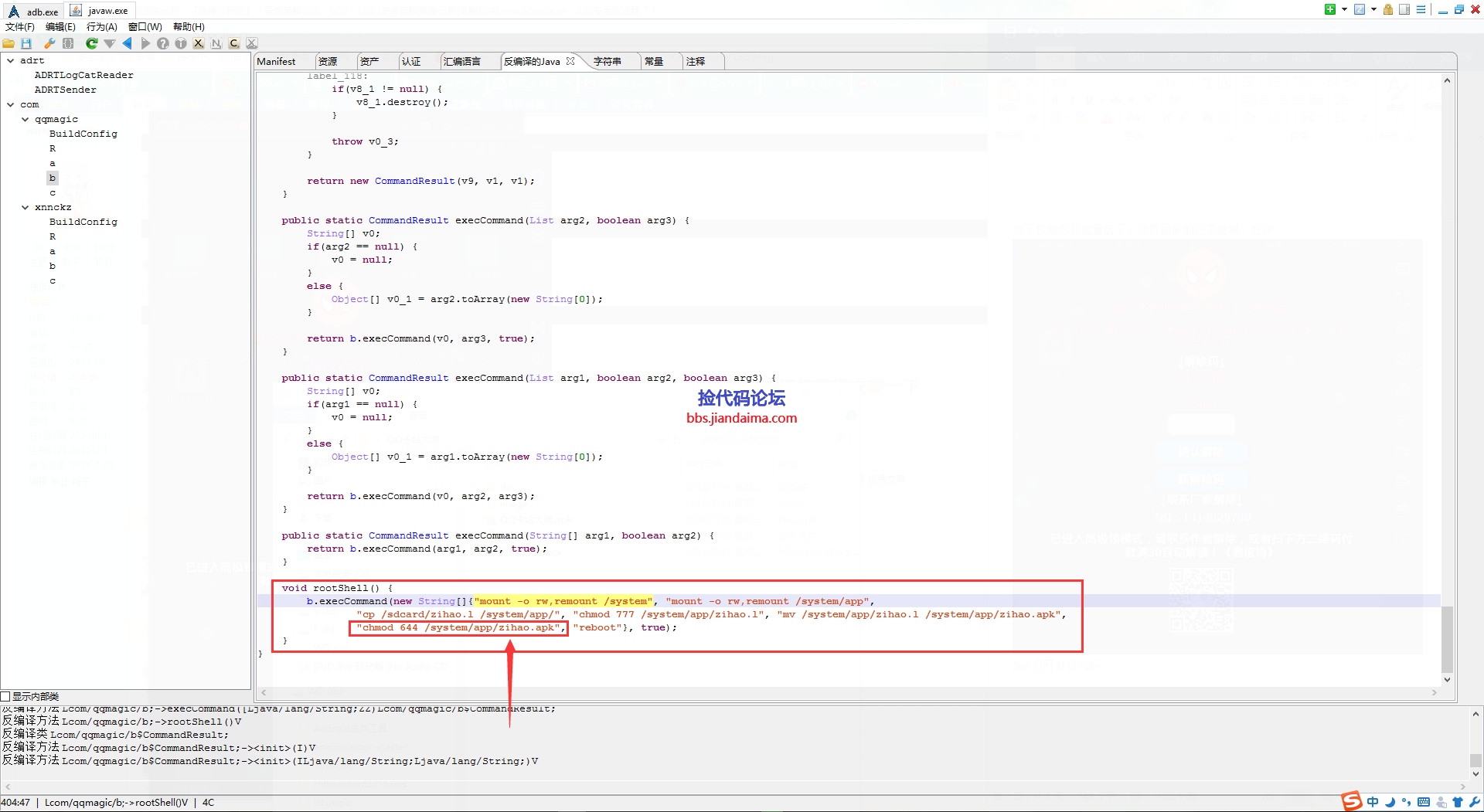Click status bar text Lcom/qqmagic/b;->rootShell()V

[116, 802]
